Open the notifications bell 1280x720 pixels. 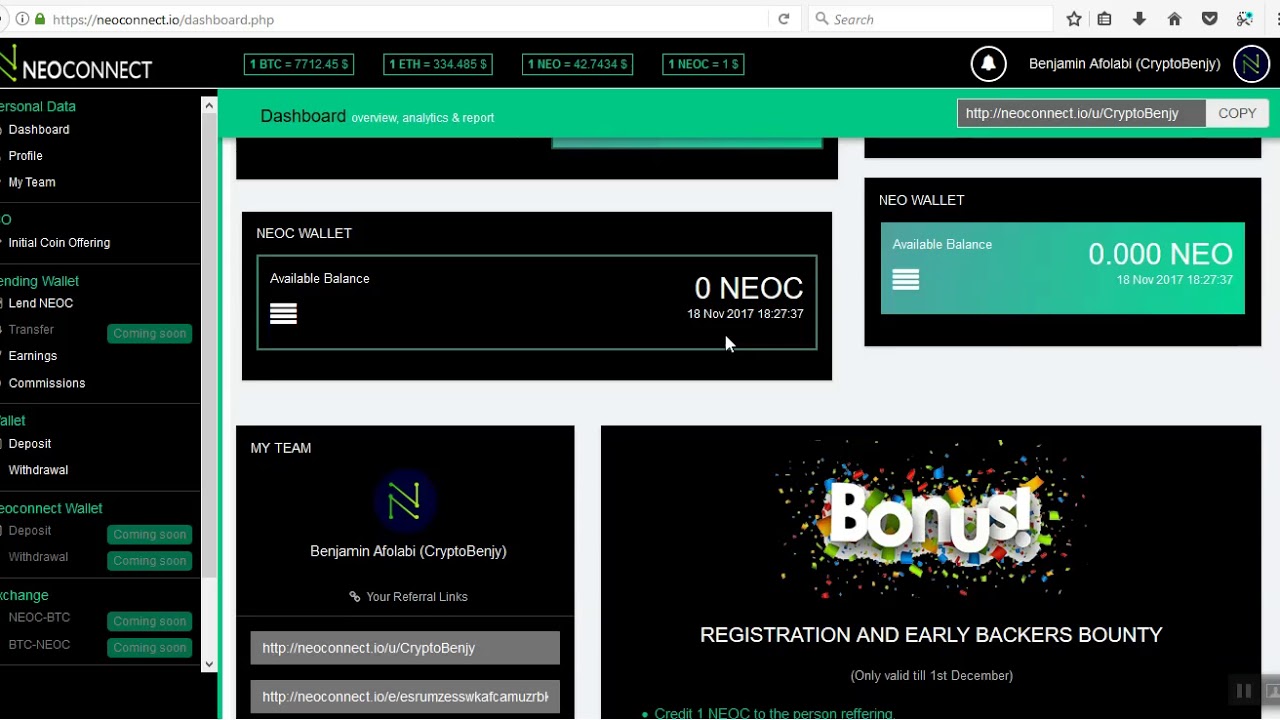tap(988, 64)
